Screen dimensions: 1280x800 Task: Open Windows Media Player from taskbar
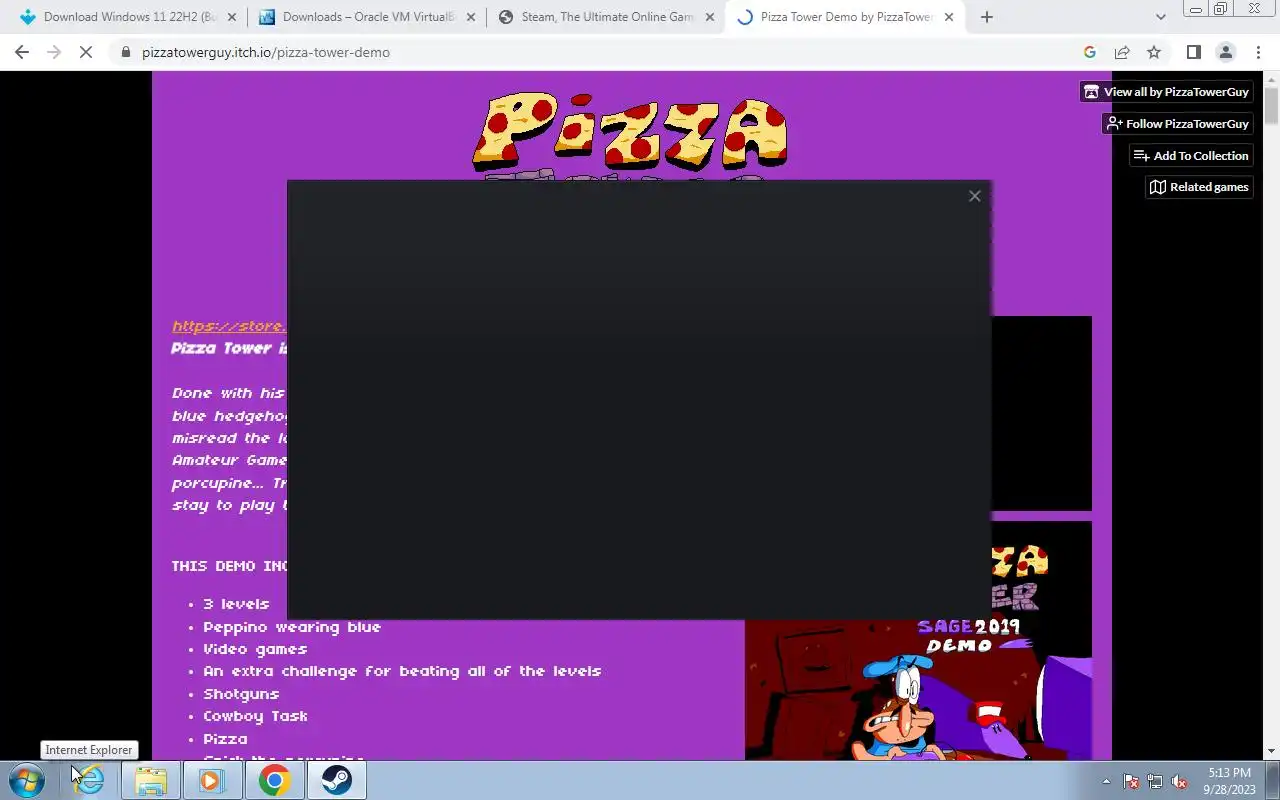[212, 780]
